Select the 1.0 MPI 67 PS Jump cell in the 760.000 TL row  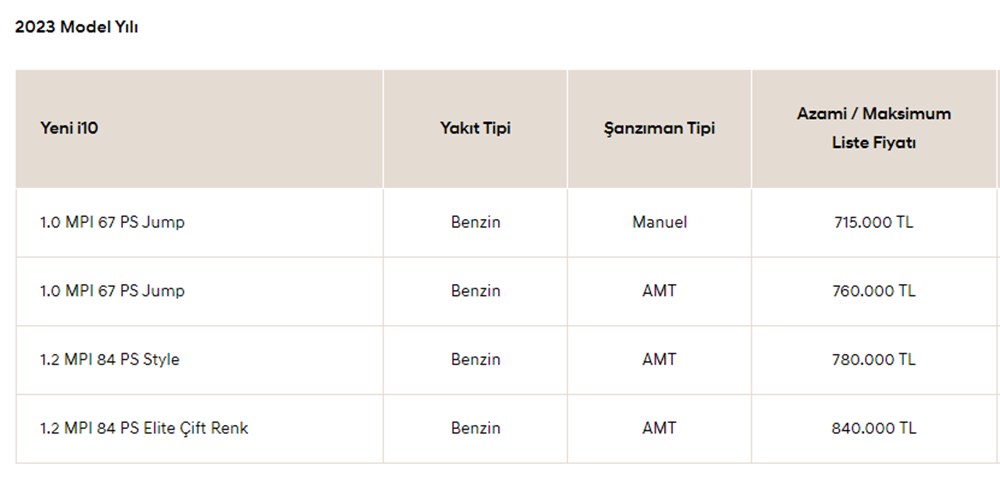click(x=112, y=291)
